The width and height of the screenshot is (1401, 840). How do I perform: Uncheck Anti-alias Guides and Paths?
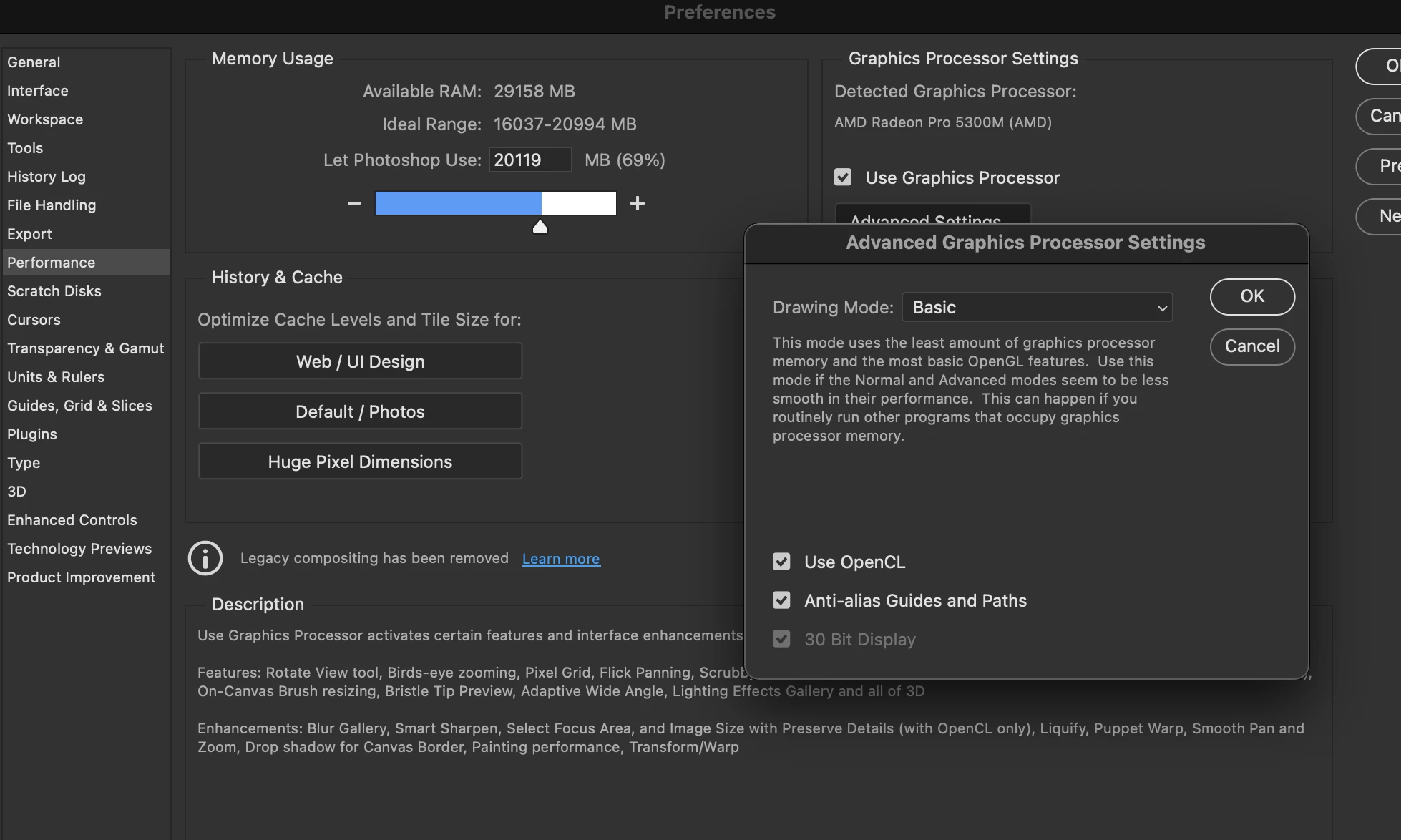point(781,600)
